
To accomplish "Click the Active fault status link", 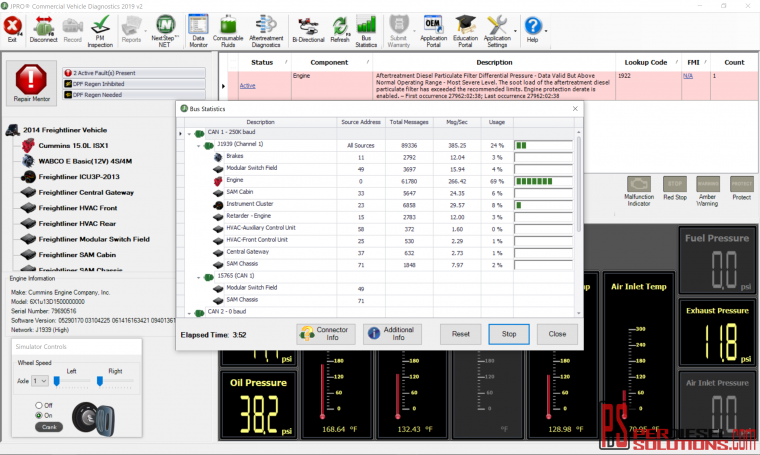I will [247, 86].
